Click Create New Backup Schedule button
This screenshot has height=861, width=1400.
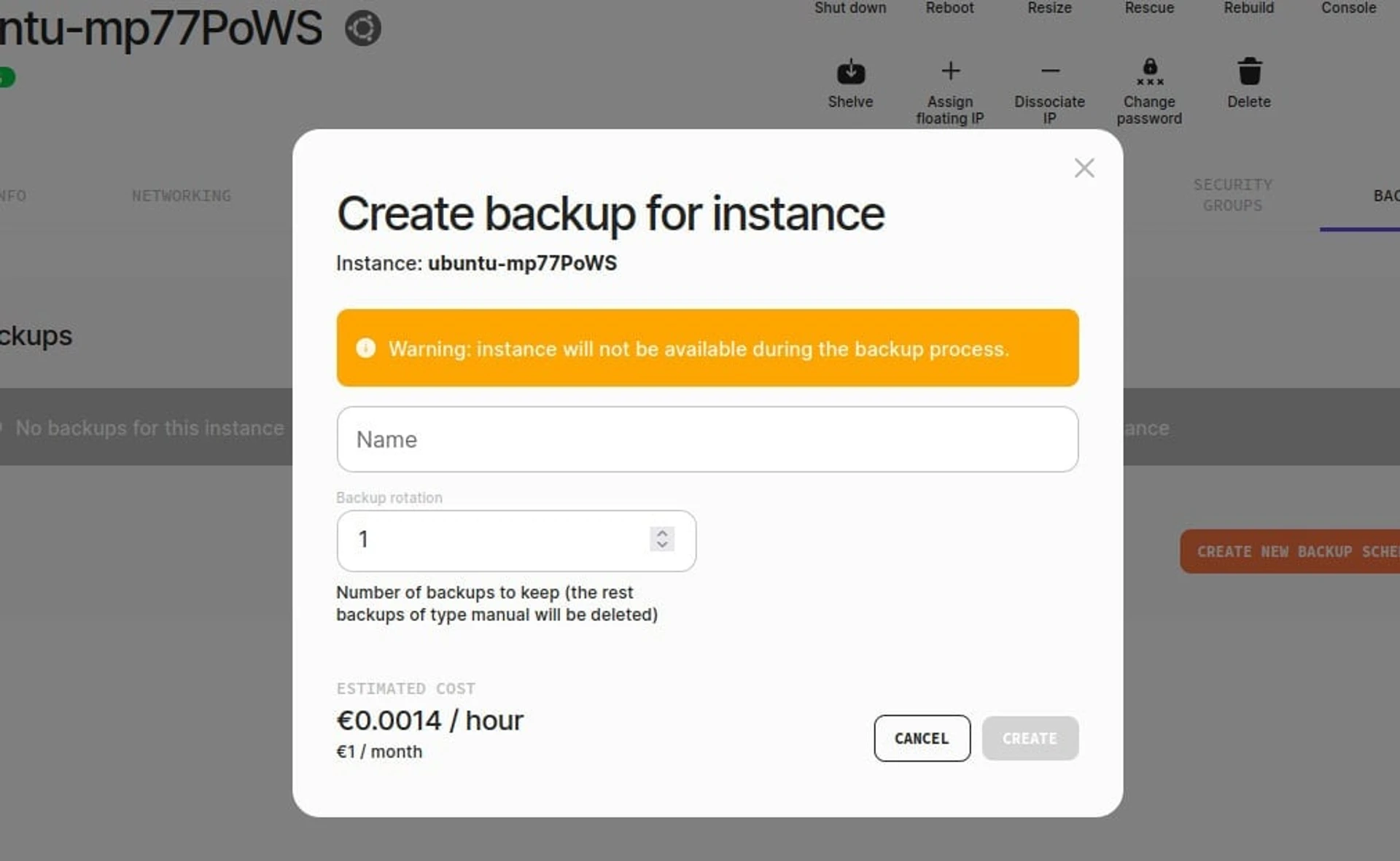1290,551
